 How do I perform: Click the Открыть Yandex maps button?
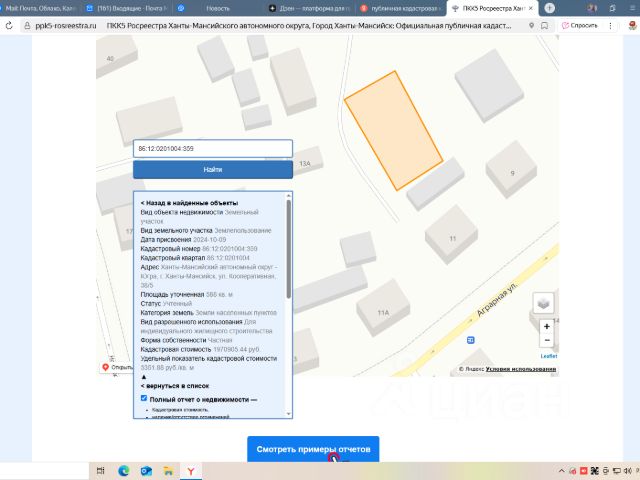[x=118, y=367]
